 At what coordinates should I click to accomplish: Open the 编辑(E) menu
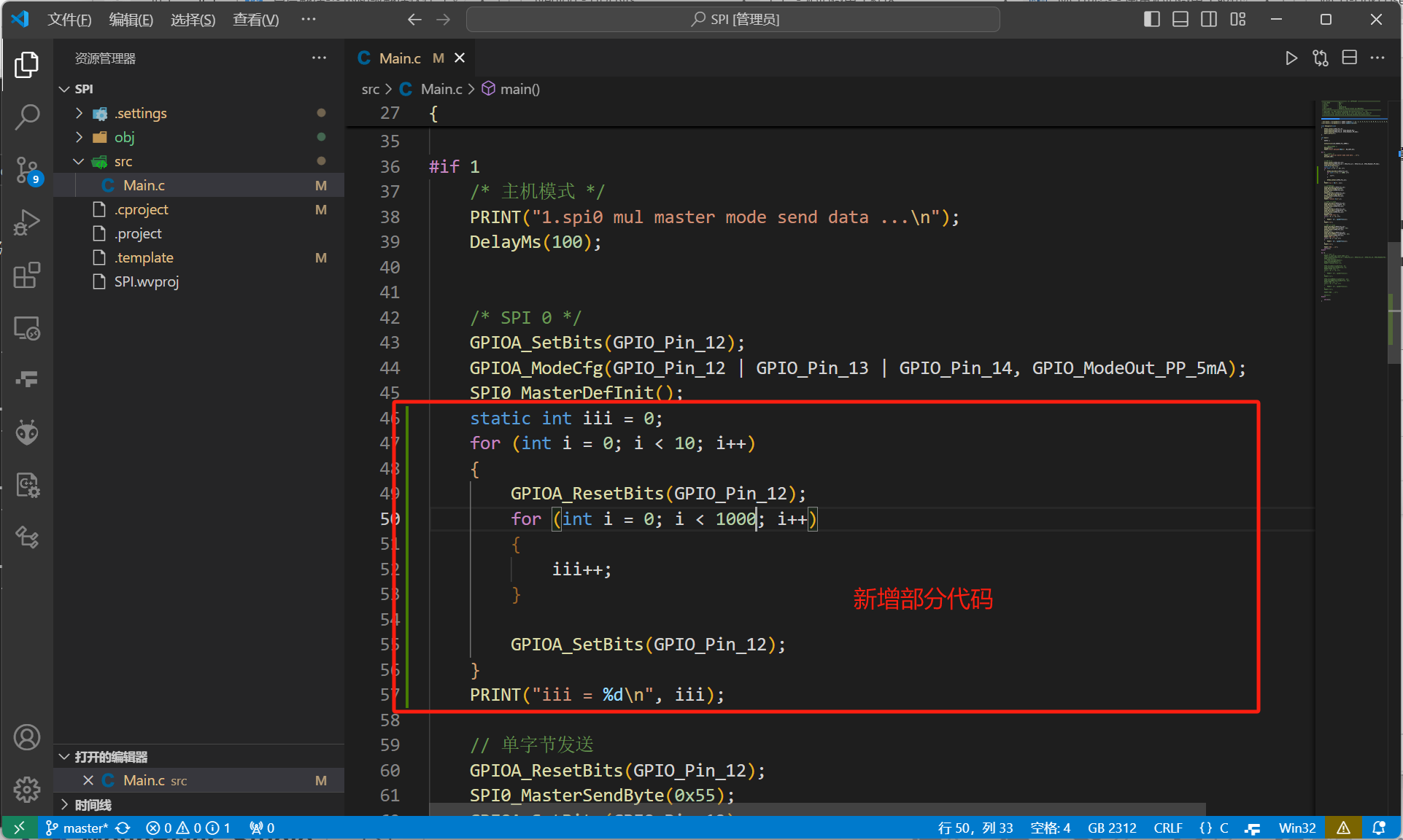pos(131,20)
